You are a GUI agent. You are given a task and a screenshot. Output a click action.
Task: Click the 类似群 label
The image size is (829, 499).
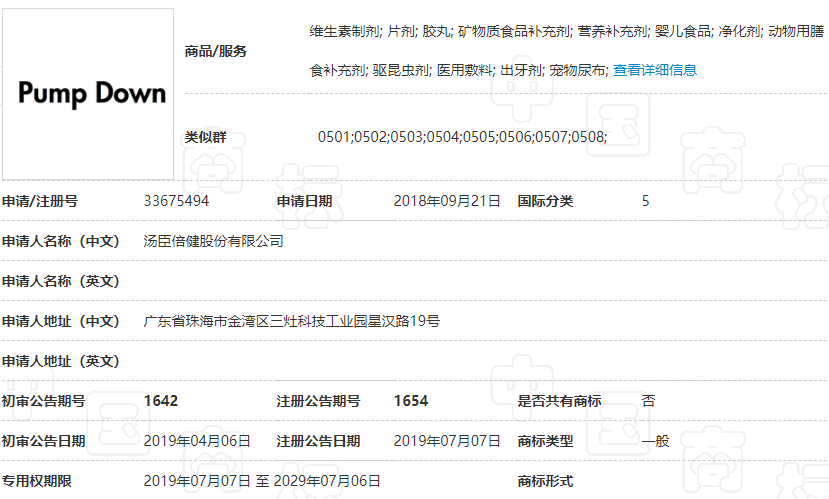205,137
